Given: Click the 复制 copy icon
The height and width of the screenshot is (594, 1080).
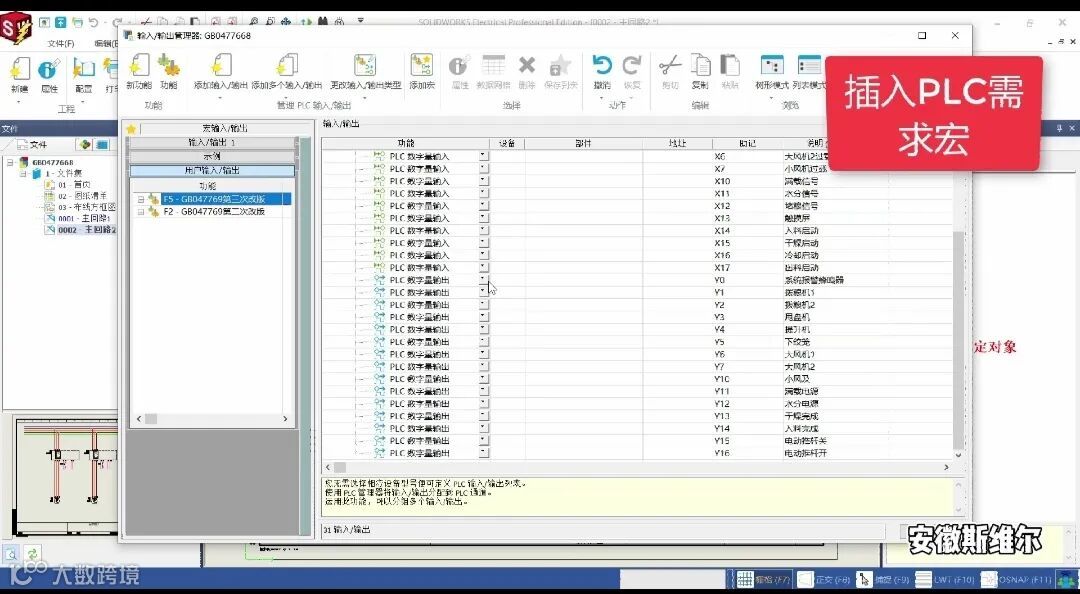Looking at the screenshot, I should [700, 66].
